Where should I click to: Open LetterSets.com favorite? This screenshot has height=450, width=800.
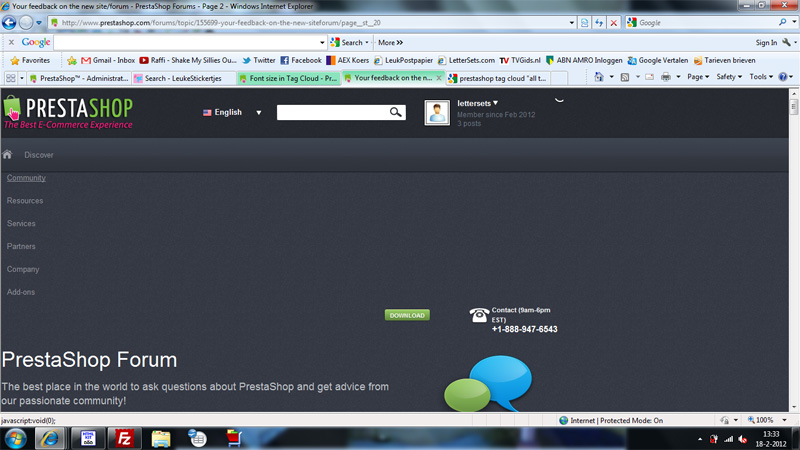tap(466, 60)
